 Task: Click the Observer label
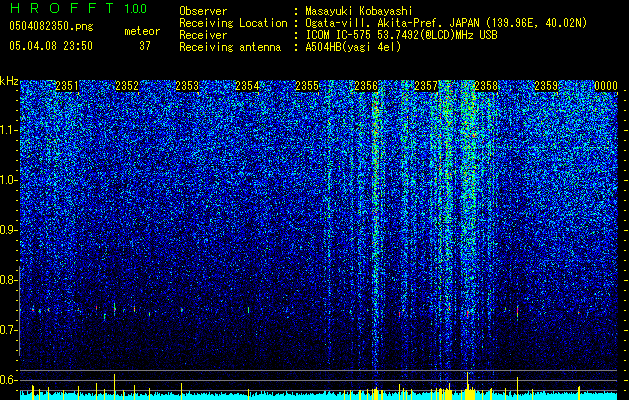tap(203, 11)
